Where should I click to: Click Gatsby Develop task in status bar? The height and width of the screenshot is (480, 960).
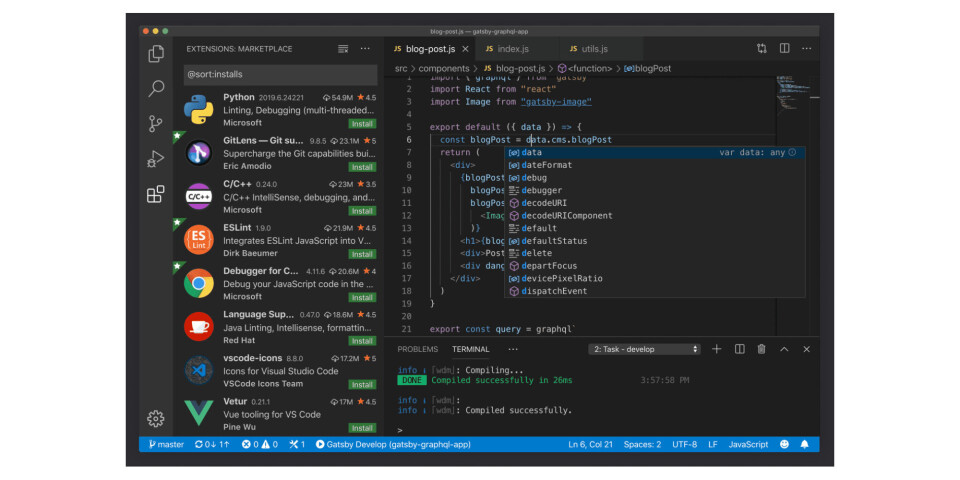pos(393,444)
